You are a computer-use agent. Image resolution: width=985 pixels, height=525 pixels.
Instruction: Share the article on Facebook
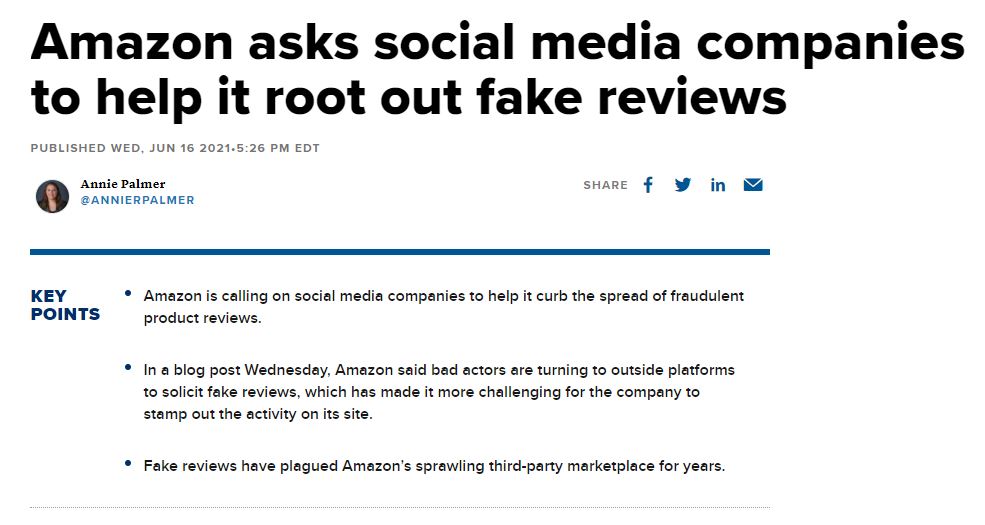(x=648, y=185)
